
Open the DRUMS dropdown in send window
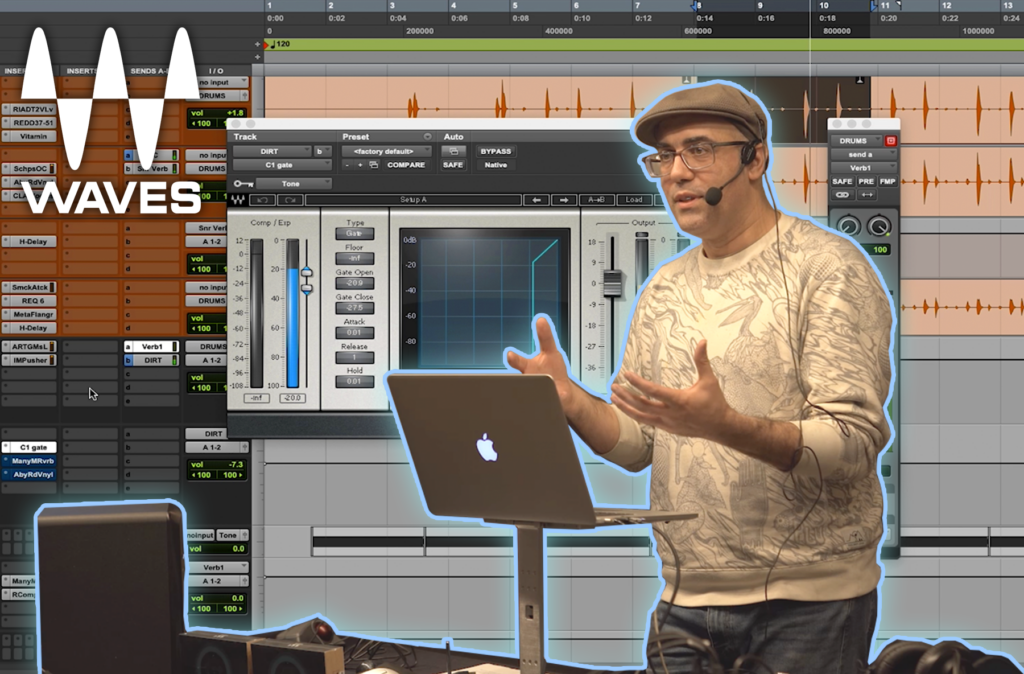click(x=856, y=140)
